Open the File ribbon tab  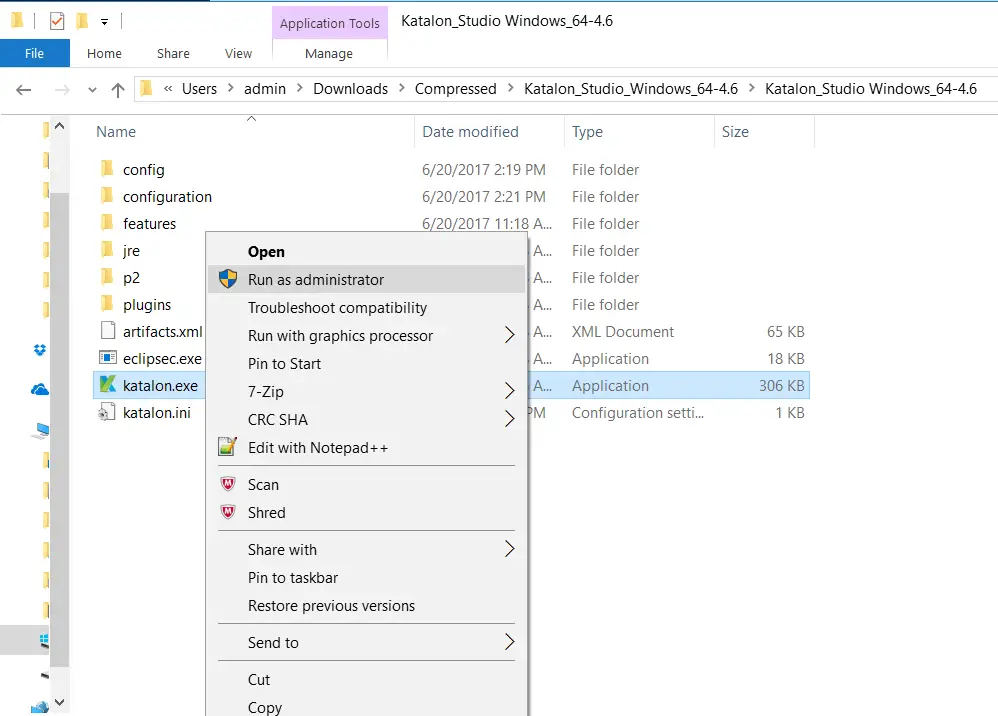coord(34,53)
